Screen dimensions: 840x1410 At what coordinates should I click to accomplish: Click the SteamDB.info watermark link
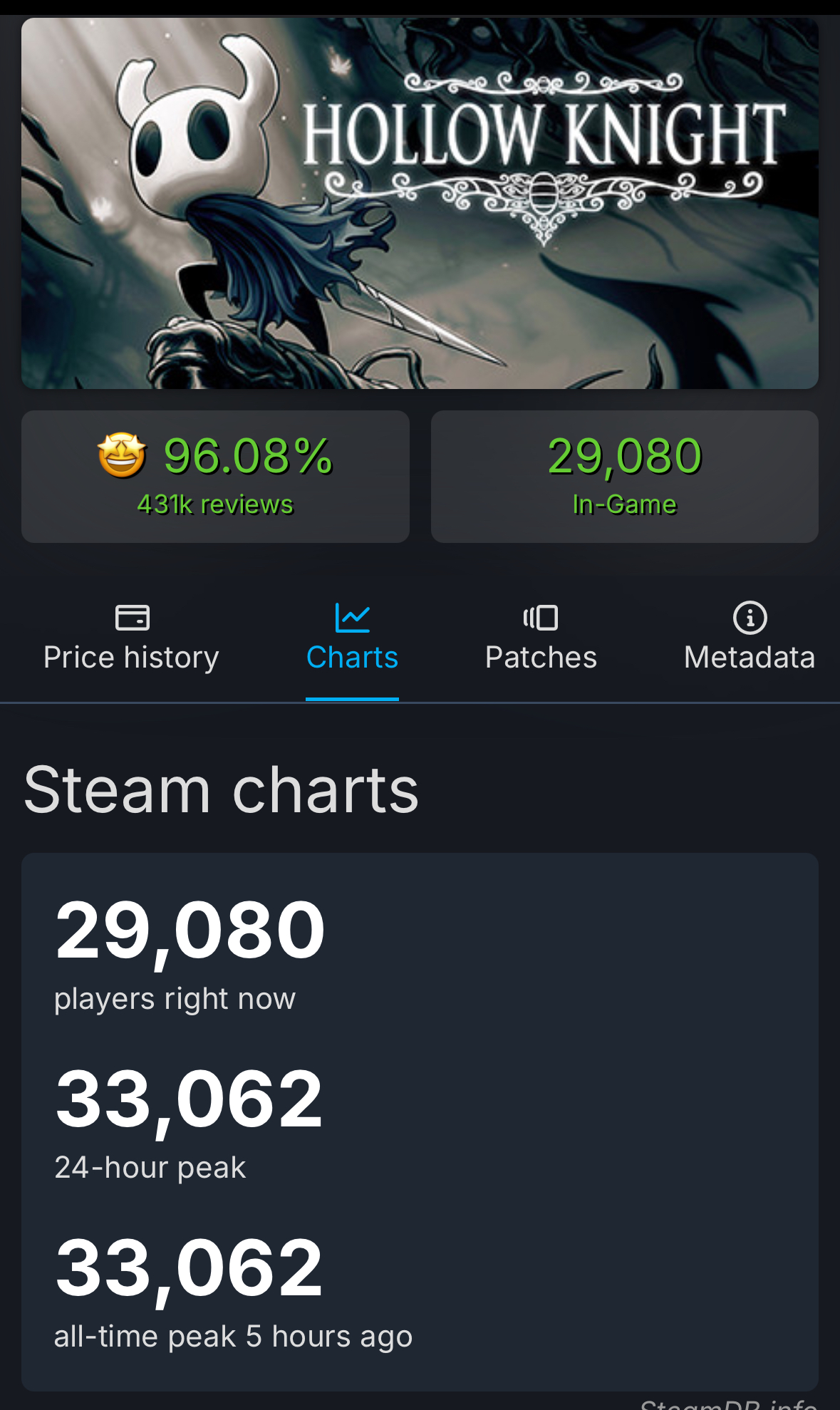click(728, 1404)
